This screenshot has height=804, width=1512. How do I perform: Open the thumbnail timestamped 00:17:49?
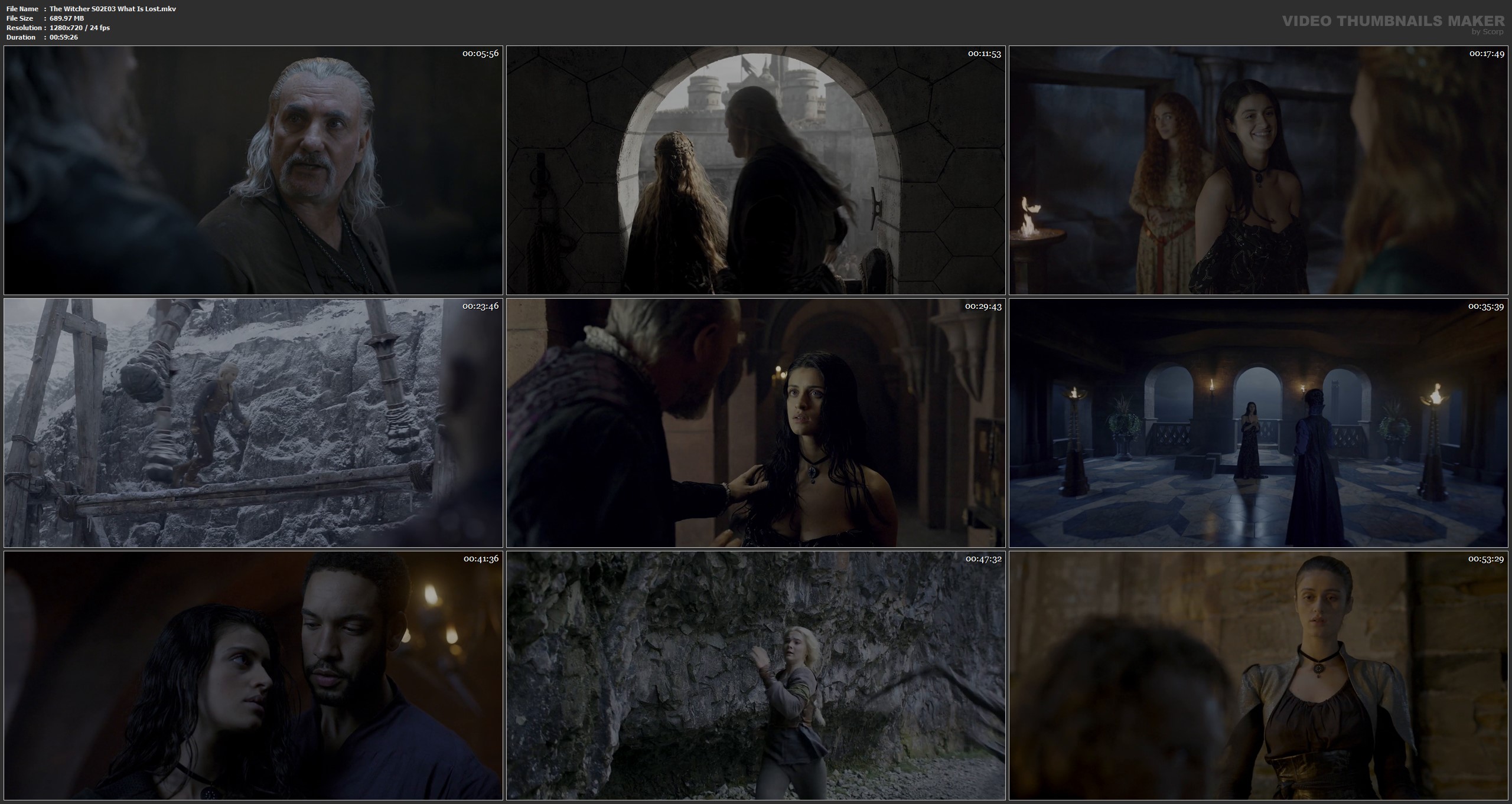(x=1258, y=170)
